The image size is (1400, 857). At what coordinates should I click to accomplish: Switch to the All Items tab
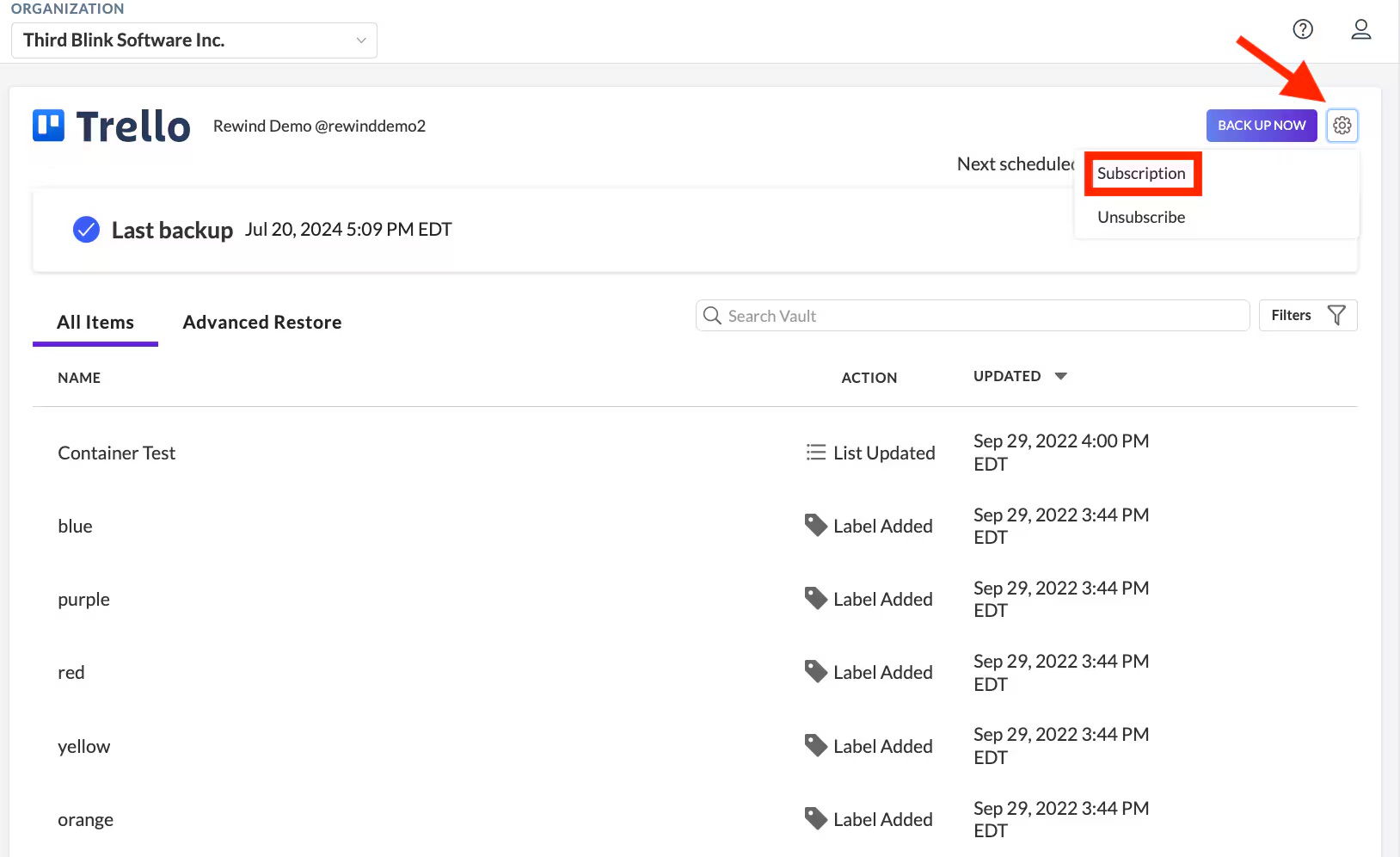click(x=95, y=323)
